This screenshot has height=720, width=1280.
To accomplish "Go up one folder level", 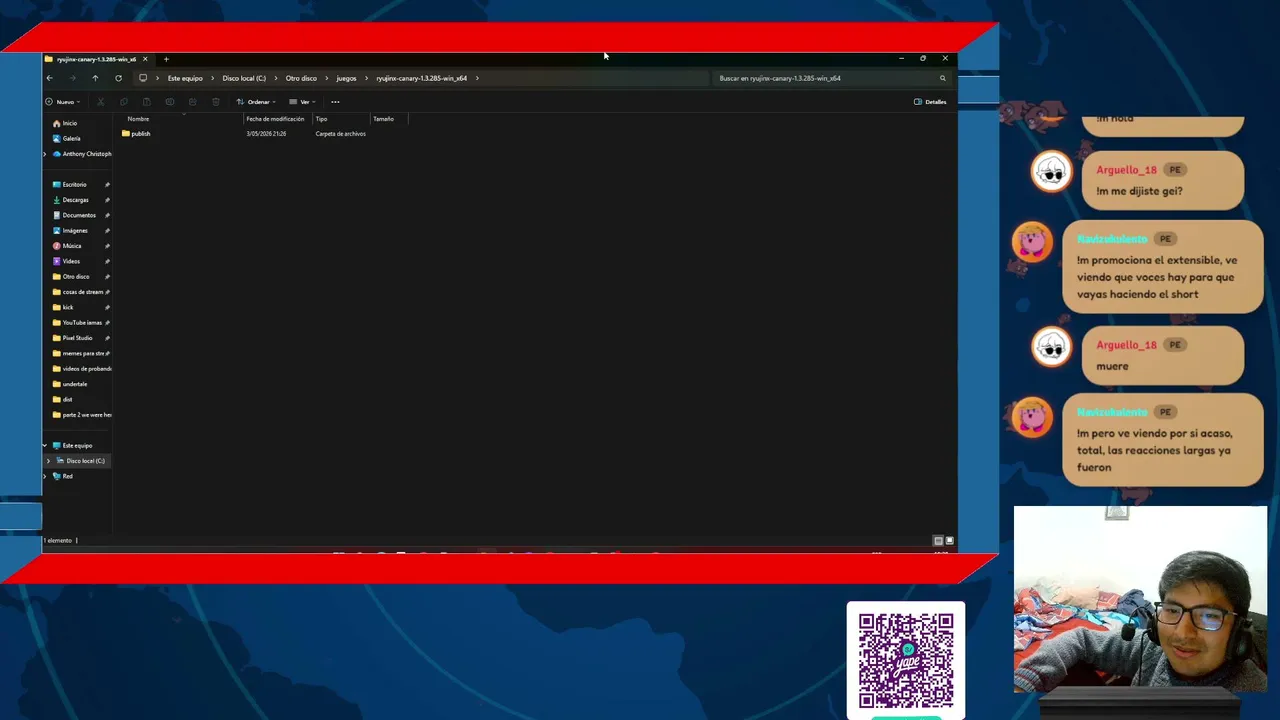I will pyautogui.click(x=95, y=78).
